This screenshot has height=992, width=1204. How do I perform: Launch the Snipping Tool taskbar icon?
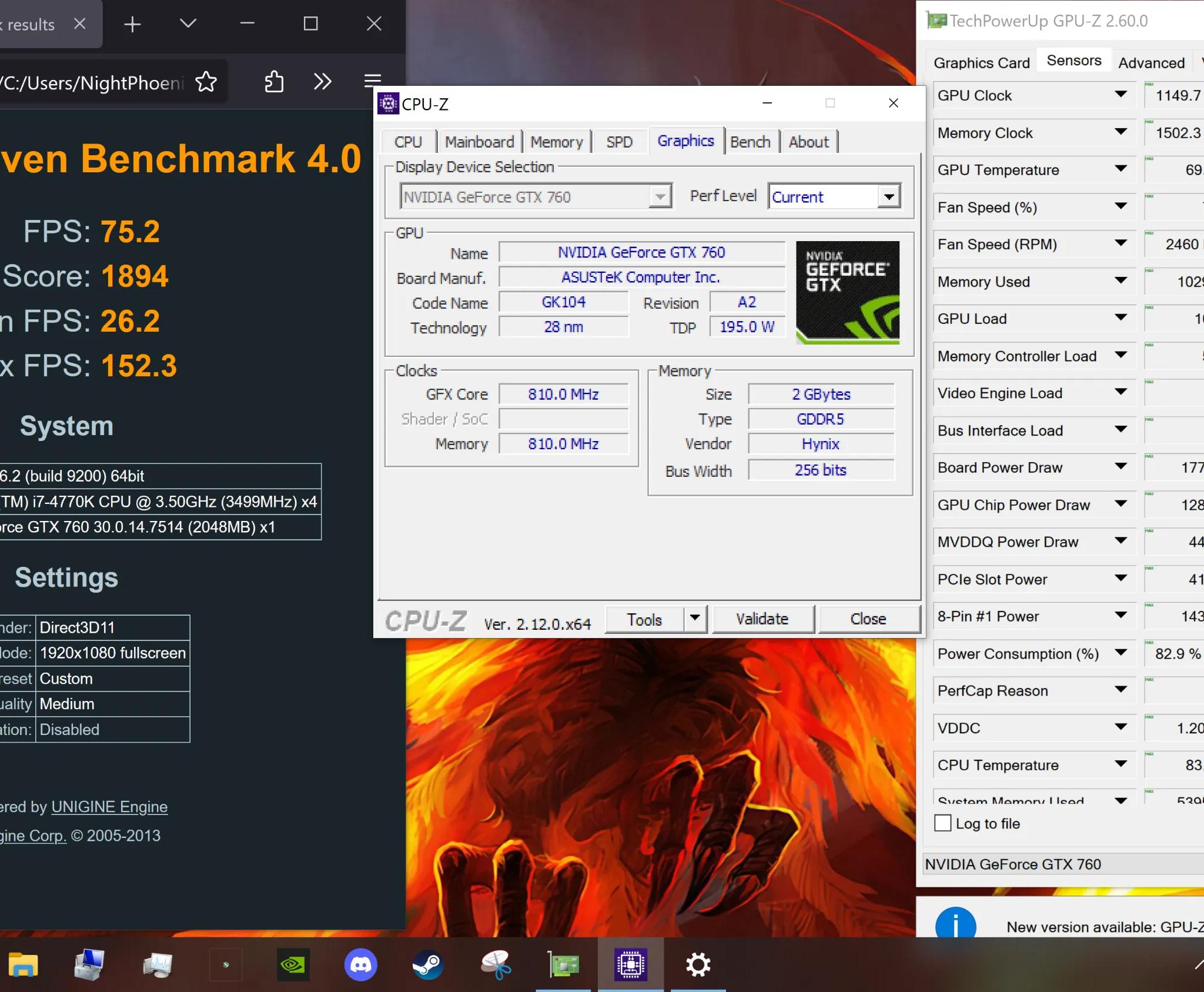click(496, 964)
